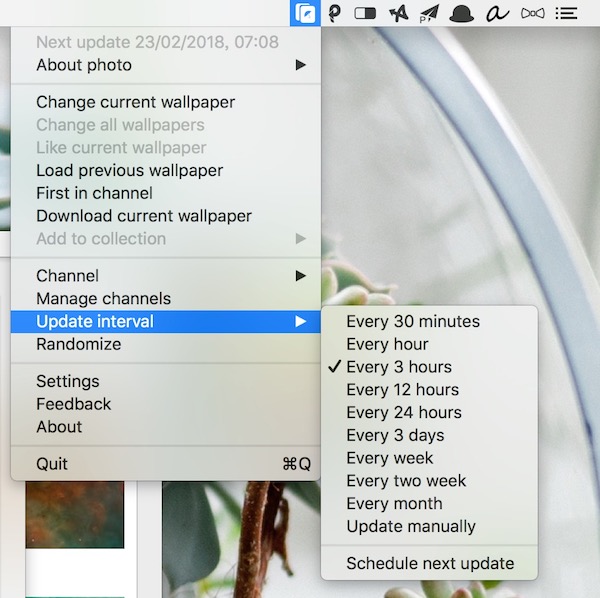Open the P-shaped menu bar icon
This screenshot has width=600, height=598.
pyautogui.click(x=335, y=13)
